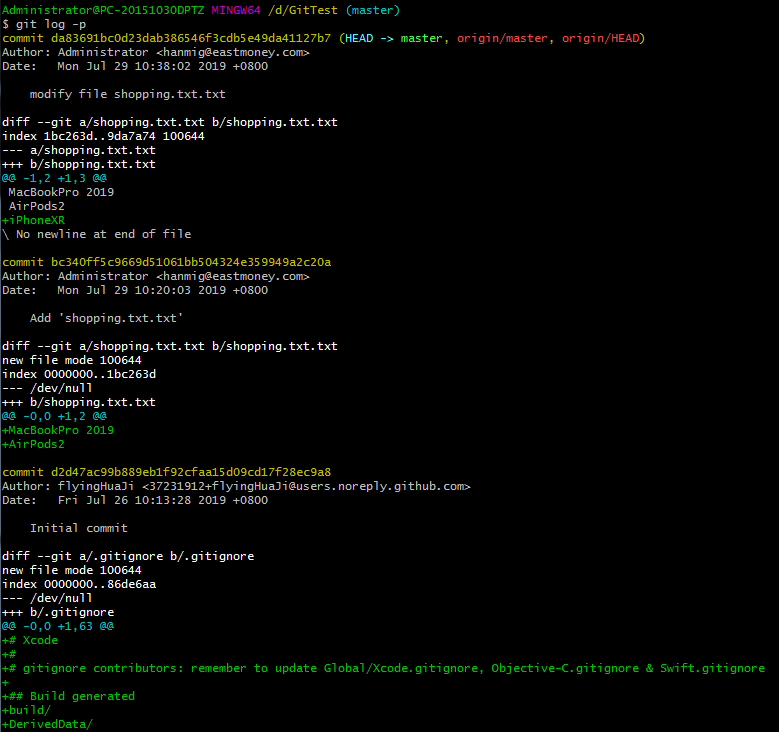Click the 'git log -p' command text

click(x=51, y=24)
